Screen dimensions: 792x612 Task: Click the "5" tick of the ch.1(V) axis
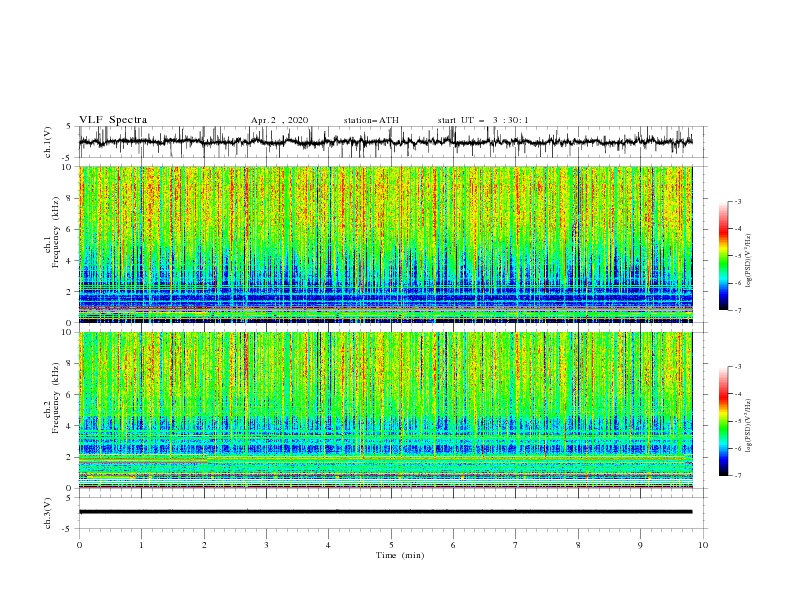click(71, 126)
